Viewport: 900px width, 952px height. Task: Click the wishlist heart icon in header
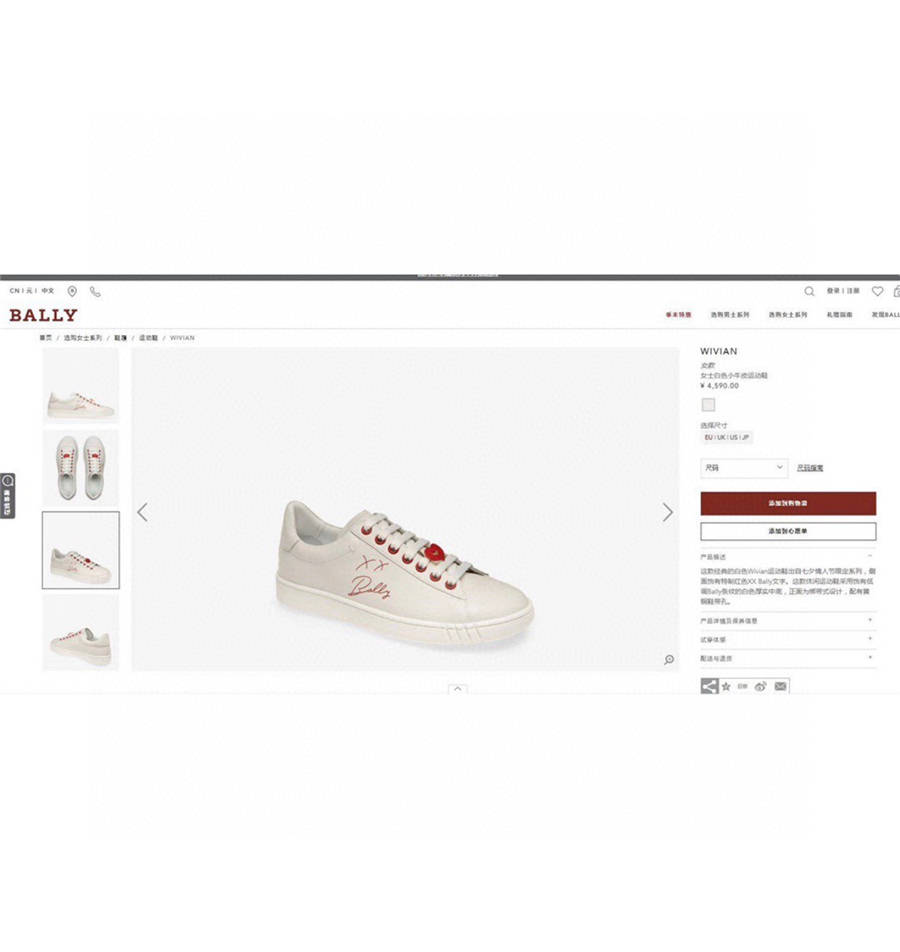click(x=877, y=291)
